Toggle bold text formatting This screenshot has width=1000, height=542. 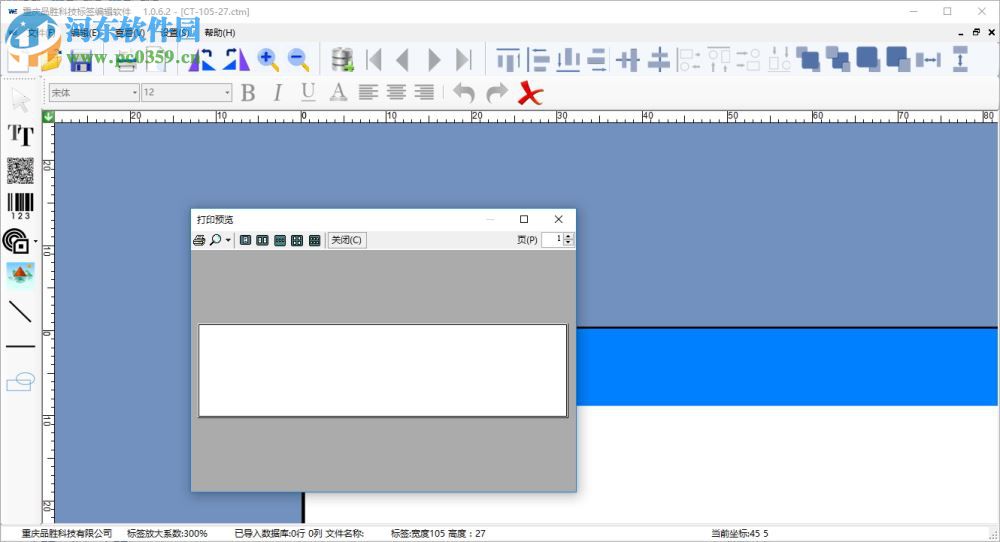click(248, 93)
